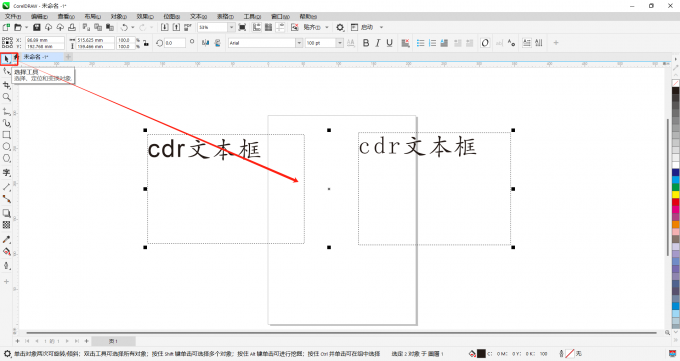Click the New document icon
This screenshot has height=361, width=680.
point(6,27)
